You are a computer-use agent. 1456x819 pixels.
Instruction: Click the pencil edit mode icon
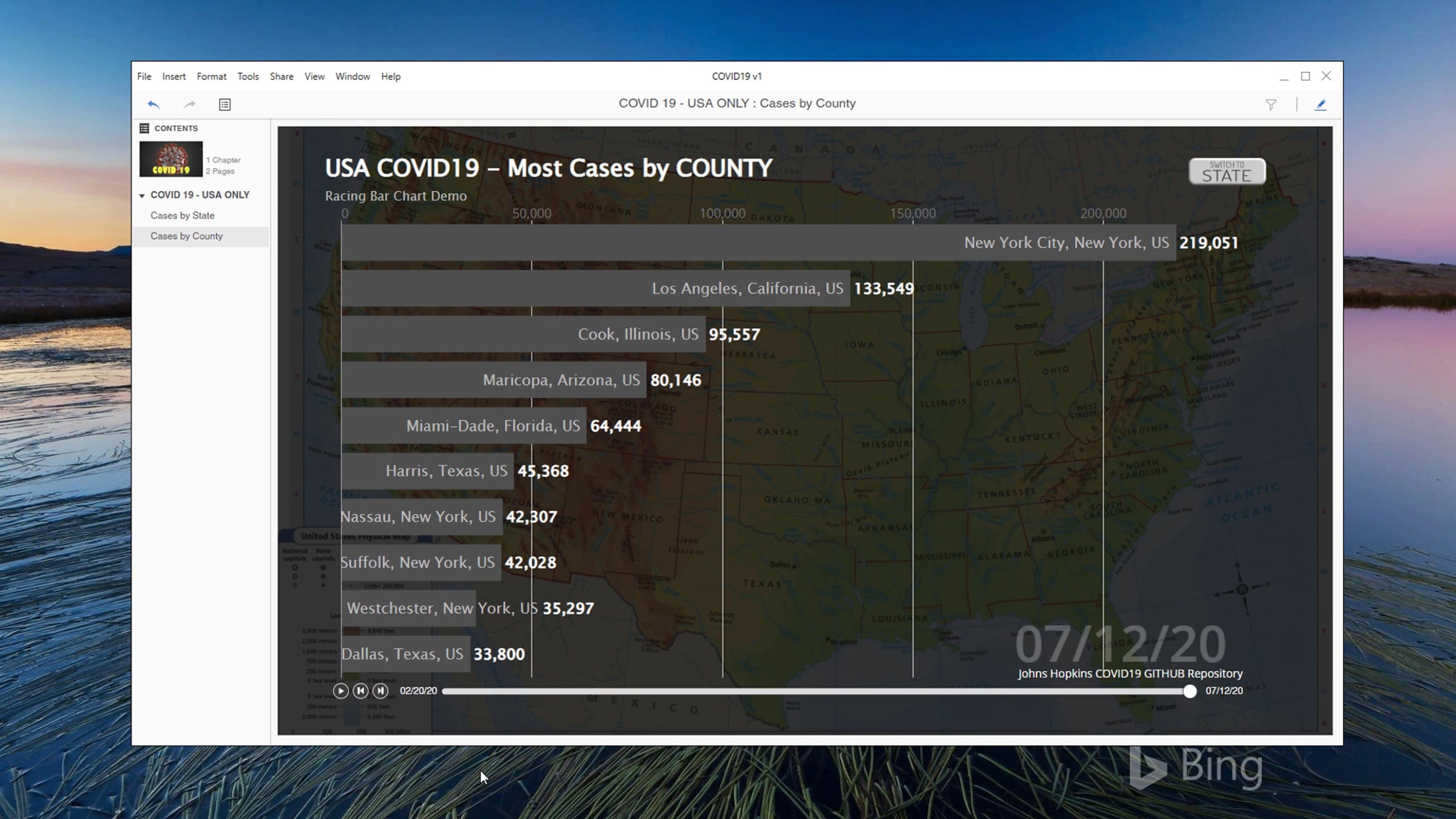point(1320,104)
